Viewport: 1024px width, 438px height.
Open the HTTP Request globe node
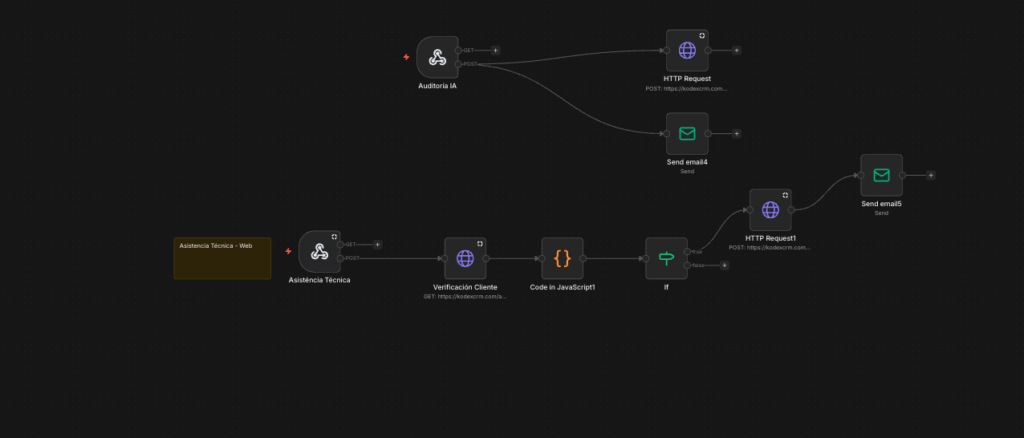(x=687, y=50)
